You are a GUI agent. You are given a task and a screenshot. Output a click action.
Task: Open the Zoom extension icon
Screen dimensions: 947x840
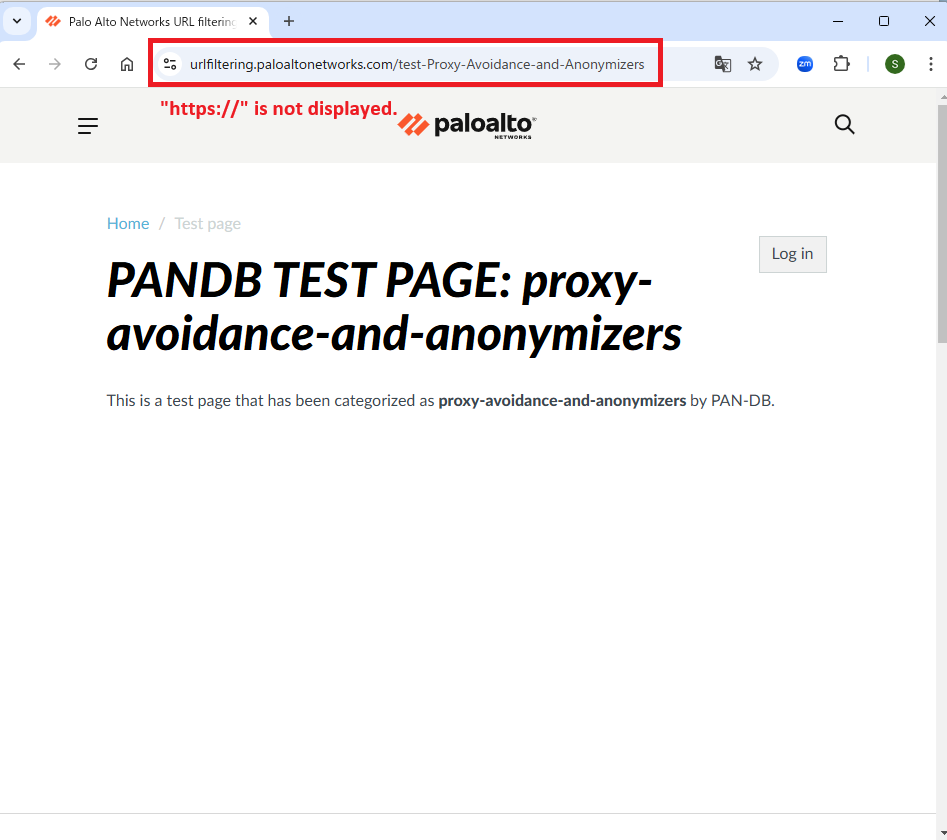[804, 64]
